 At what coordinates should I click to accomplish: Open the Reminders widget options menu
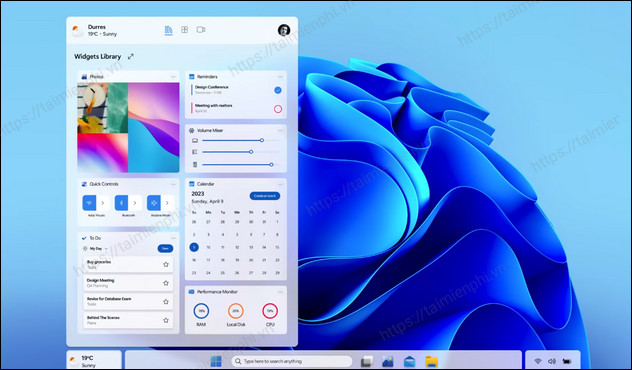pos(280,77)
